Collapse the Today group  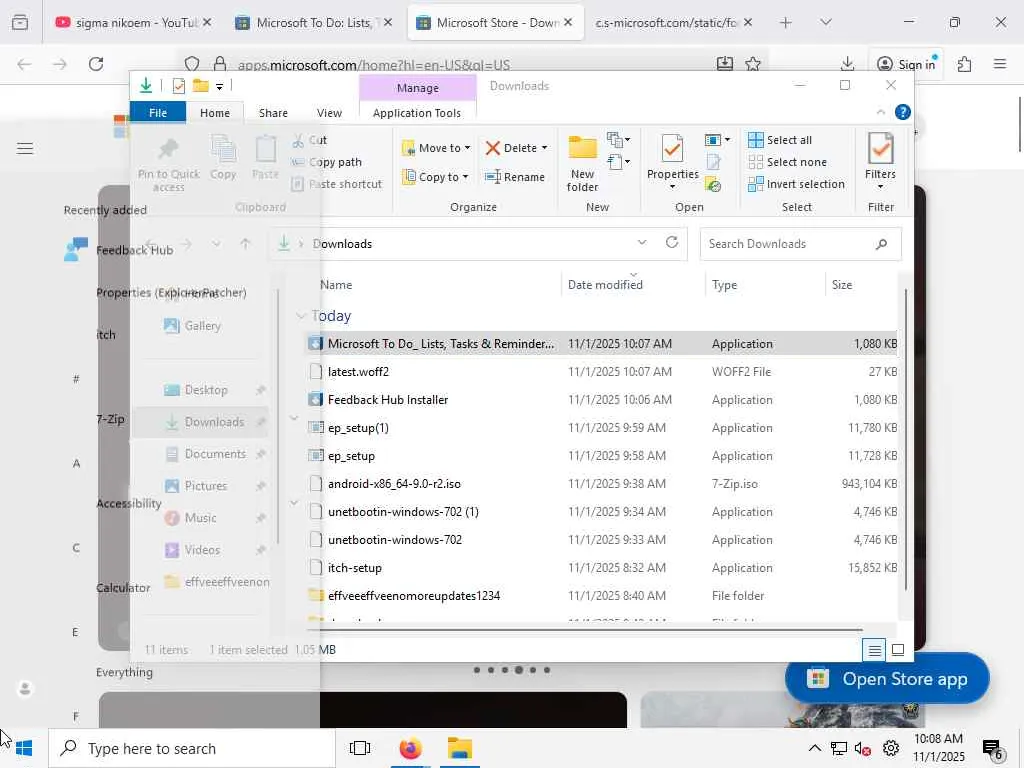point(300,315)
